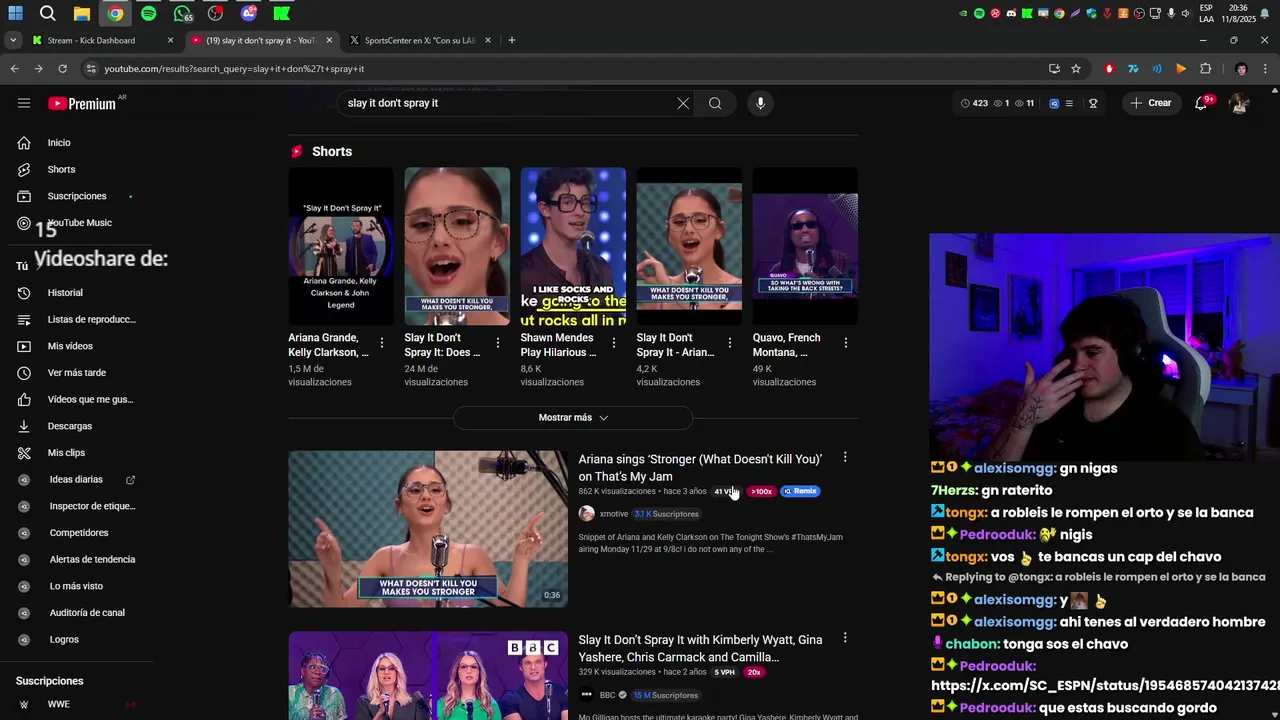Open WhatsApp from the taskbar
This screenshot has width=1280, height=720.
182,13
